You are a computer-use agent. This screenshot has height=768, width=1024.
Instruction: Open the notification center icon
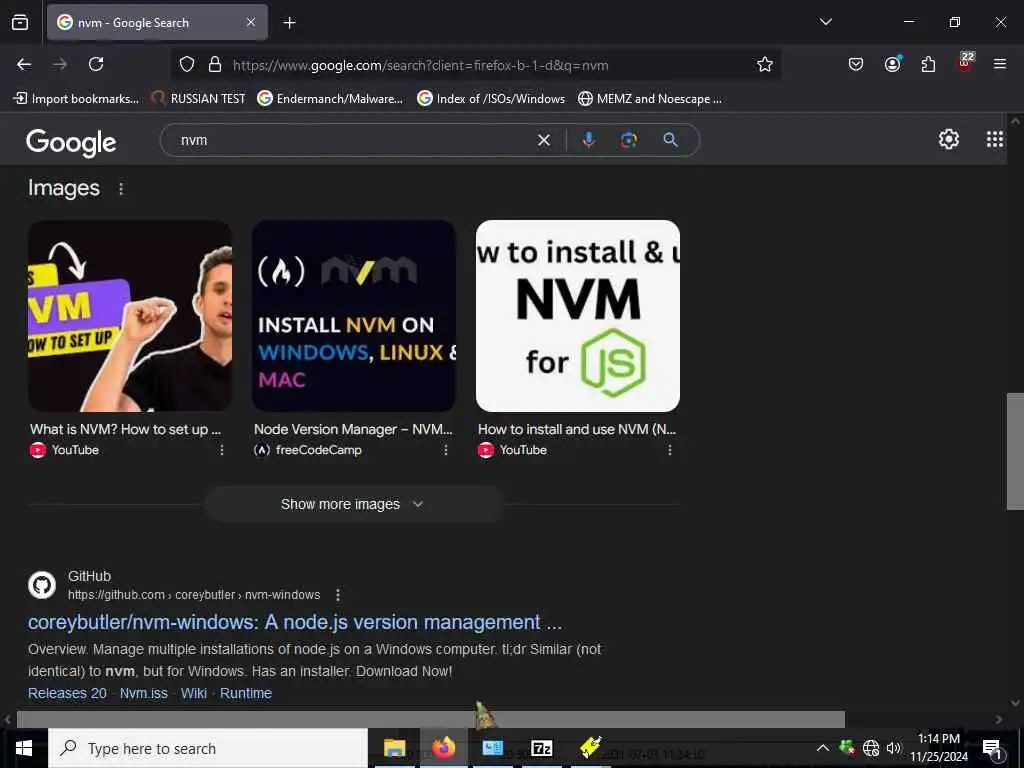click(x=992, y=748)
